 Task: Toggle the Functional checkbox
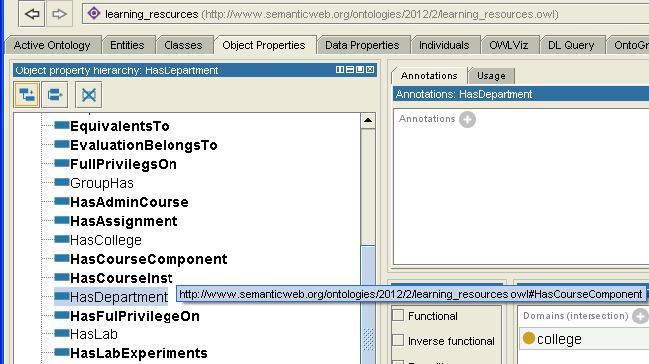[x=398, y=315]
